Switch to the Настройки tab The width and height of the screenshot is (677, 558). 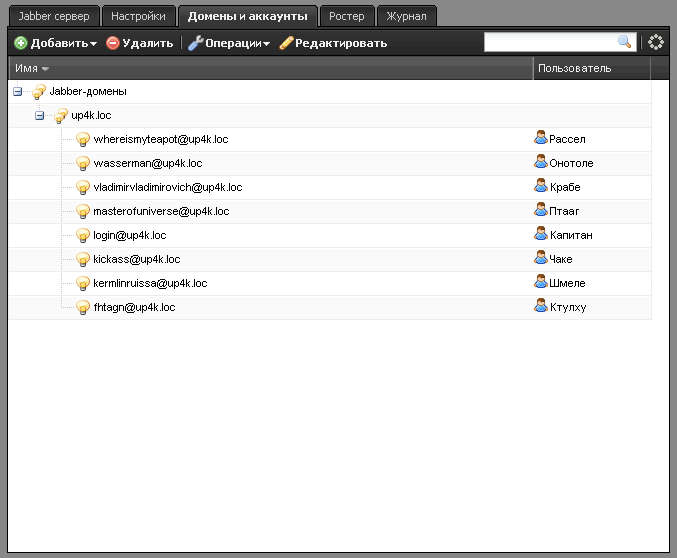click(139, 16)
